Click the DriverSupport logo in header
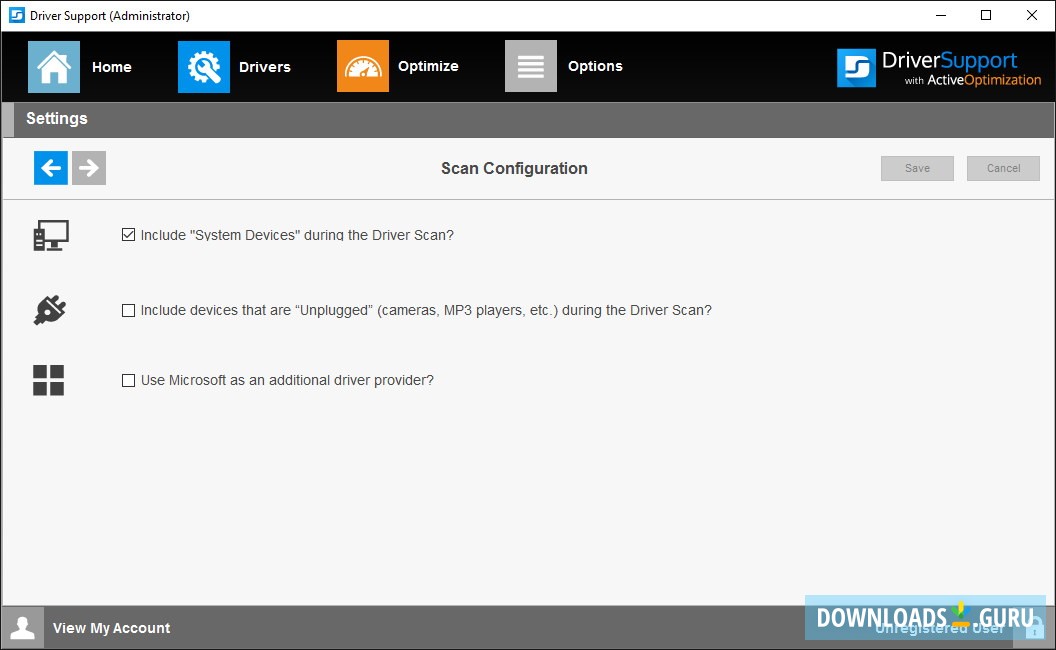Screen dimensions: 1056x650 939,68
